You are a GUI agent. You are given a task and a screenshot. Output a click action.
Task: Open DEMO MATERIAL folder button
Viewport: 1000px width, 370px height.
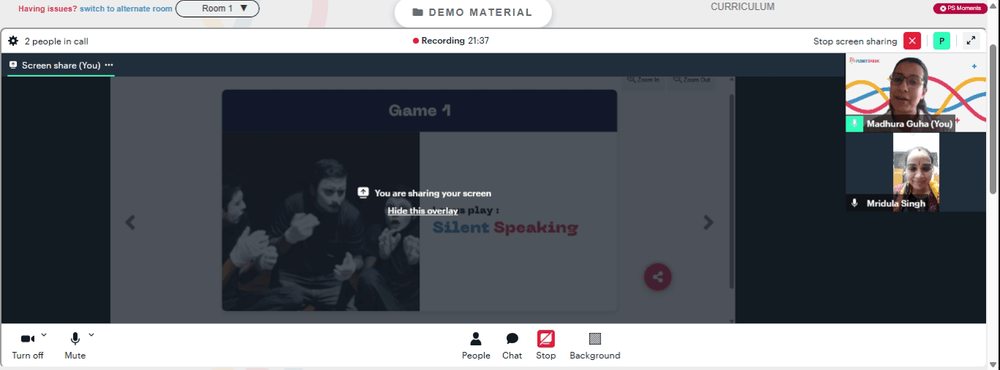pos(473,13)
